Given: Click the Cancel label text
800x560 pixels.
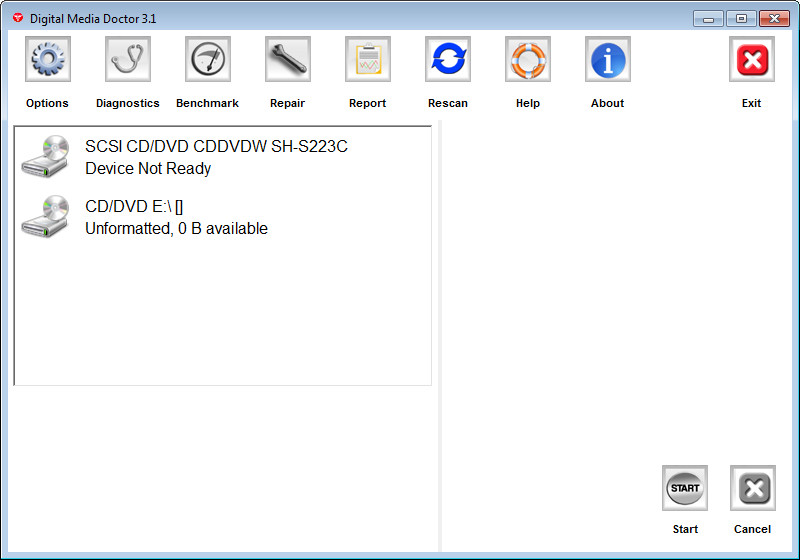Looking at the screenshot, I should tap(753, 529).
